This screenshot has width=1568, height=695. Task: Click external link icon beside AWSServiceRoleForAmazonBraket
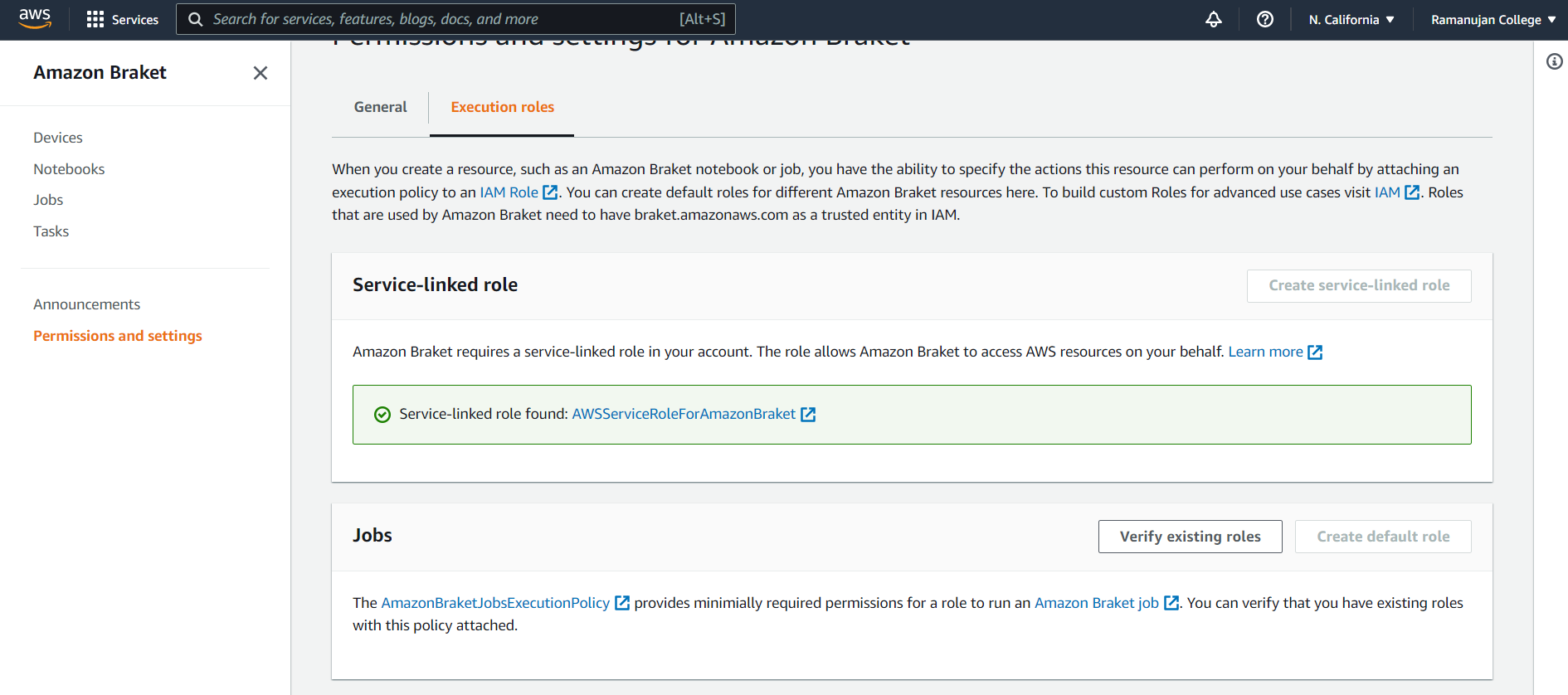tap(808, 415)
